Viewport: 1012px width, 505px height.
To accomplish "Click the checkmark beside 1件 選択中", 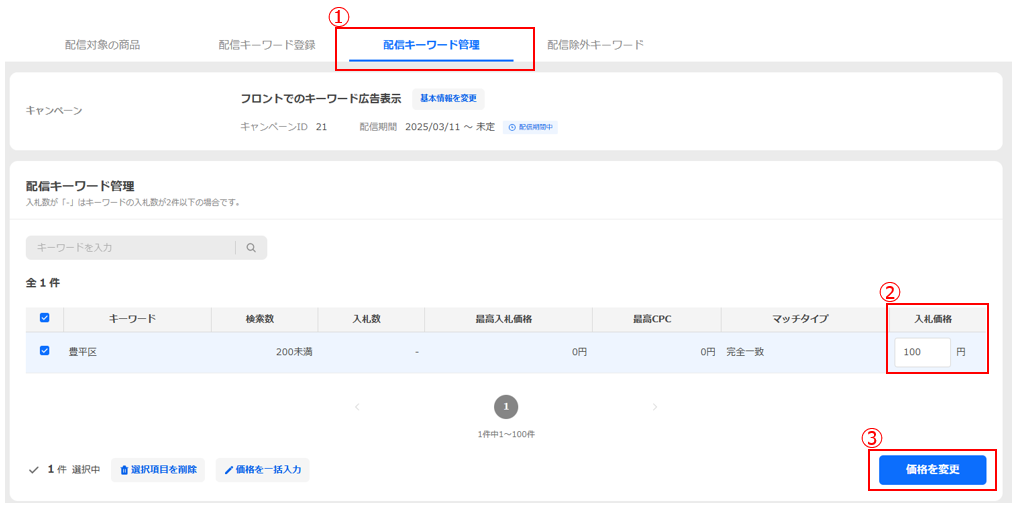I will pyautogui.click(x=34, y=470).
